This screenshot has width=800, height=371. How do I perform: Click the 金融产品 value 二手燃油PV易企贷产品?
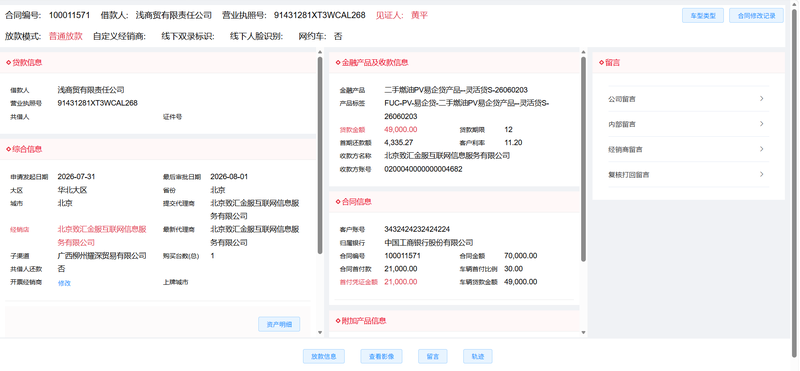[x=456, y=90]
